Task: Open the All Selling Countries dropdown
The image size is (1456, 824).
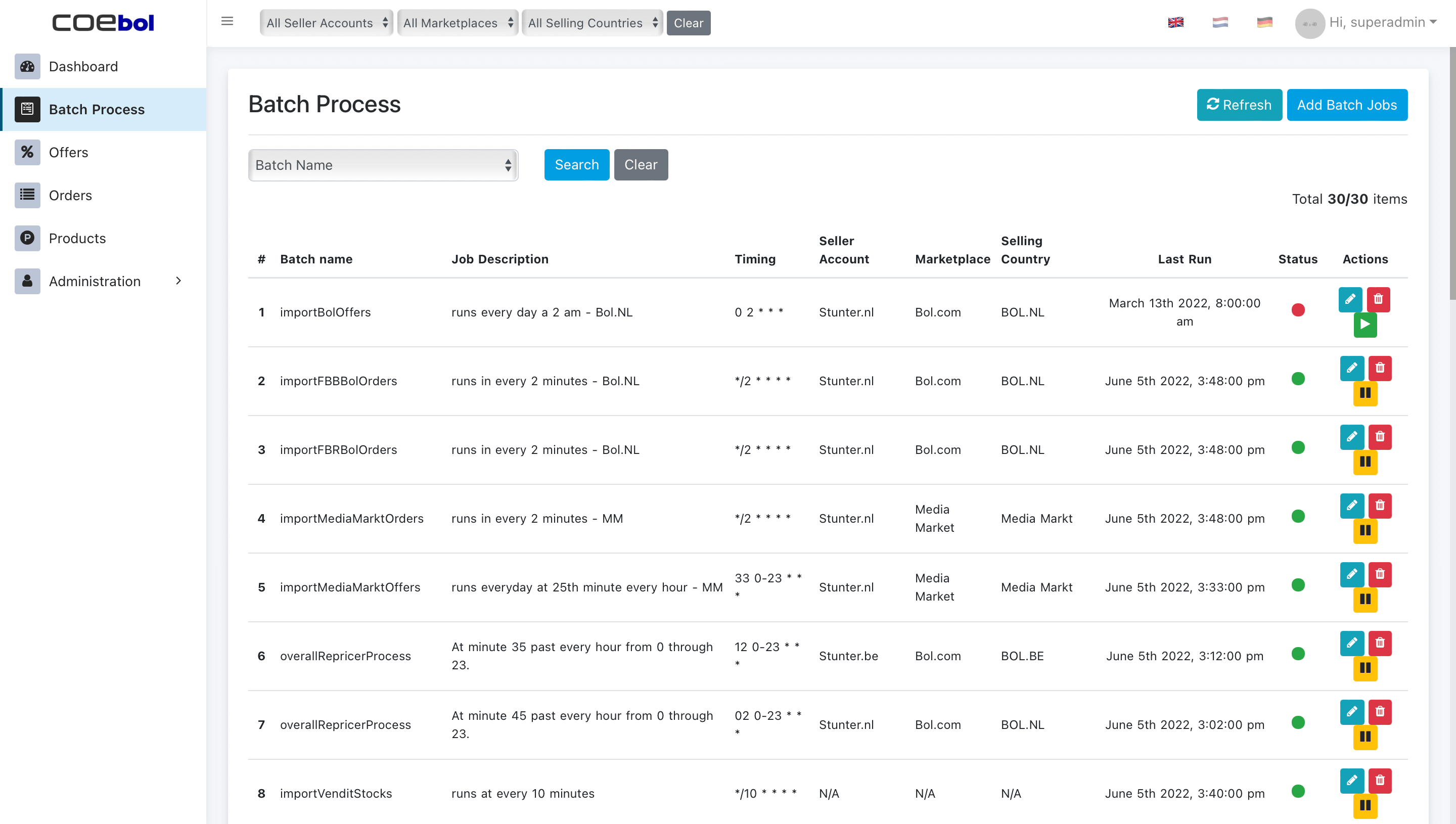Action: coord(592,23)
